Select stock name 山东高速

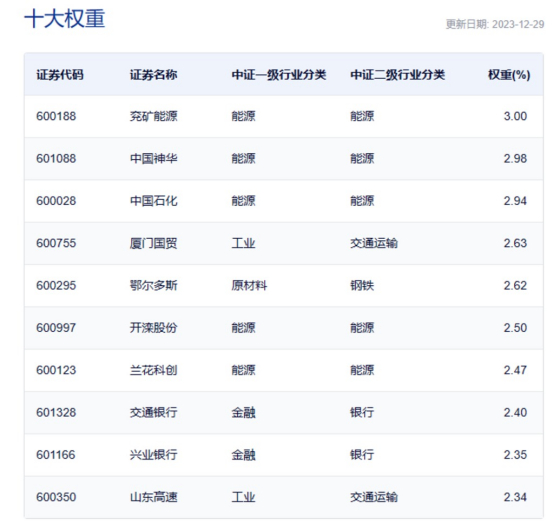coord(153,497)
